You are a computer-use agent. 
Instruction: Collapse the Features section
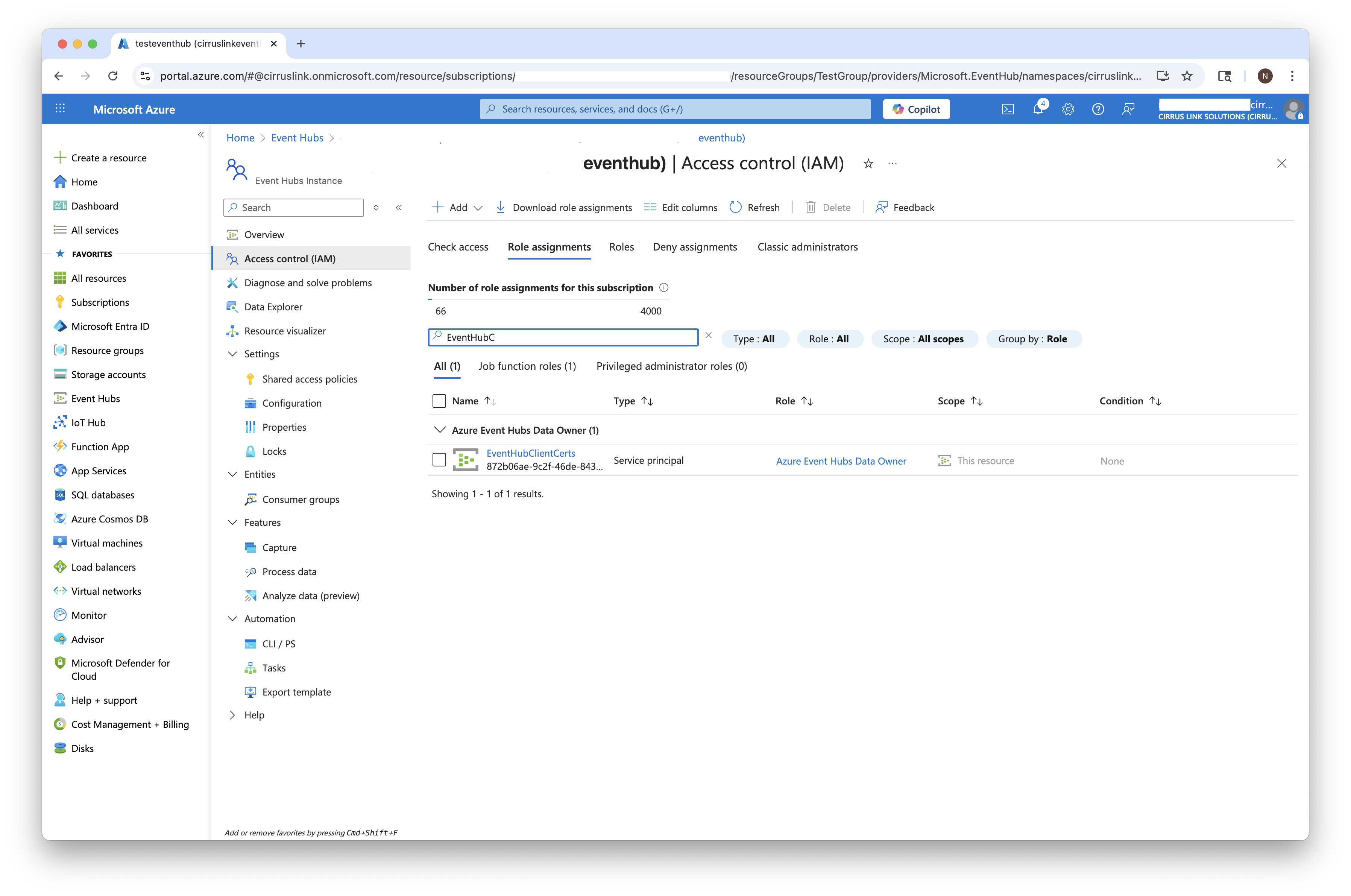[232, 522]
